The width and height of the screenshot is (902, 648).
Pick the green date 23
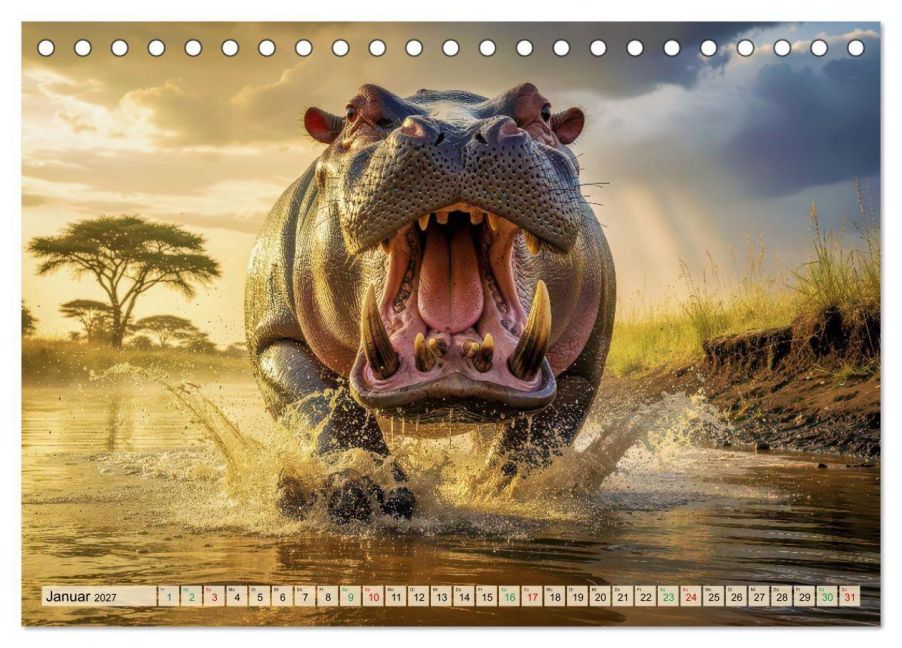[x=668, y=596]
